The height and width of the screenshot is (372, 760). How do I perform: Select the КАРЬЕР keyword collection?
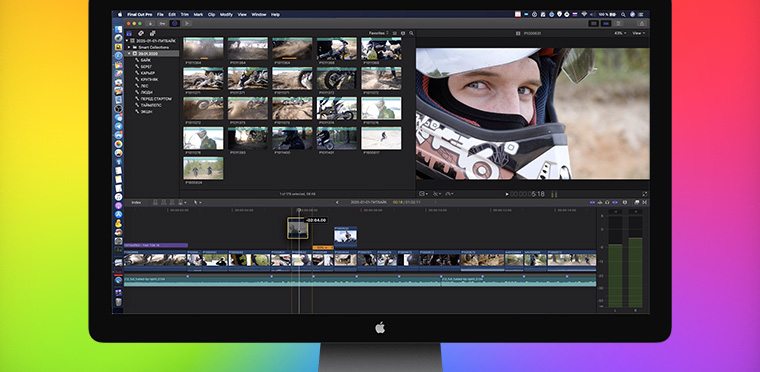(147, 73)
